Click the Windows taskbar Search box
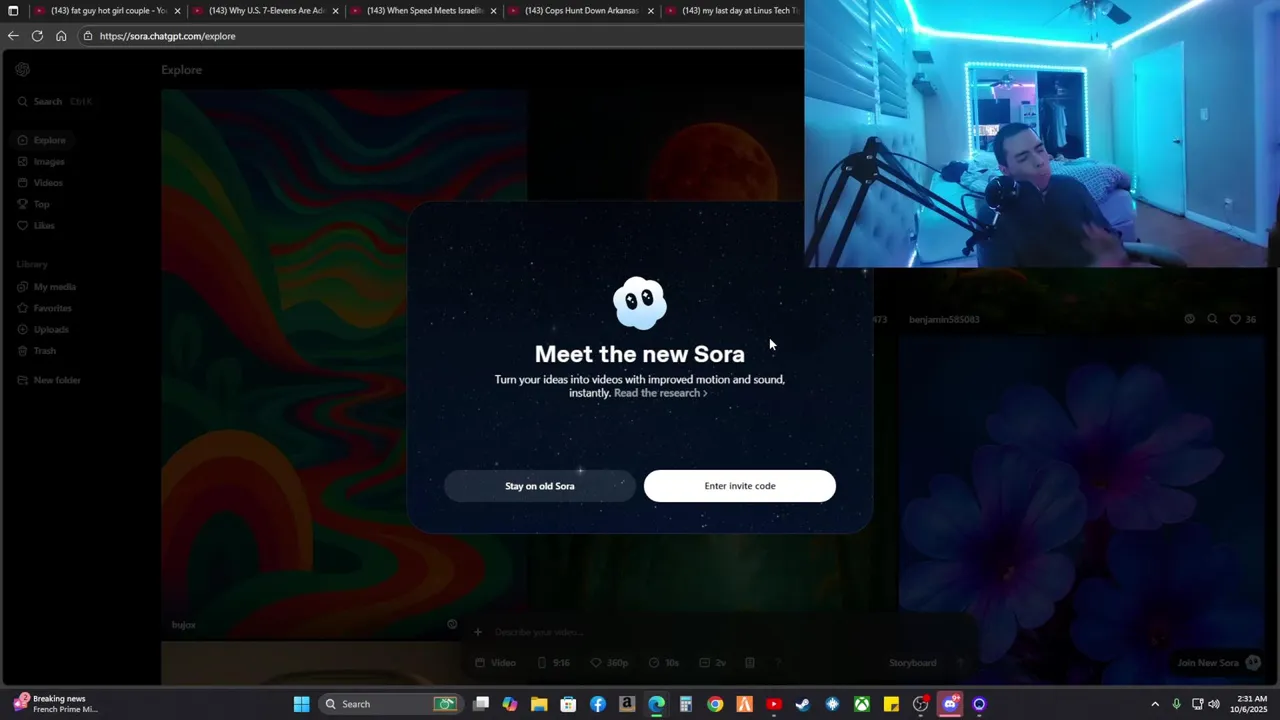Image resolution: width=1280 pixels, height=720 pixels. tap(390, 704)
